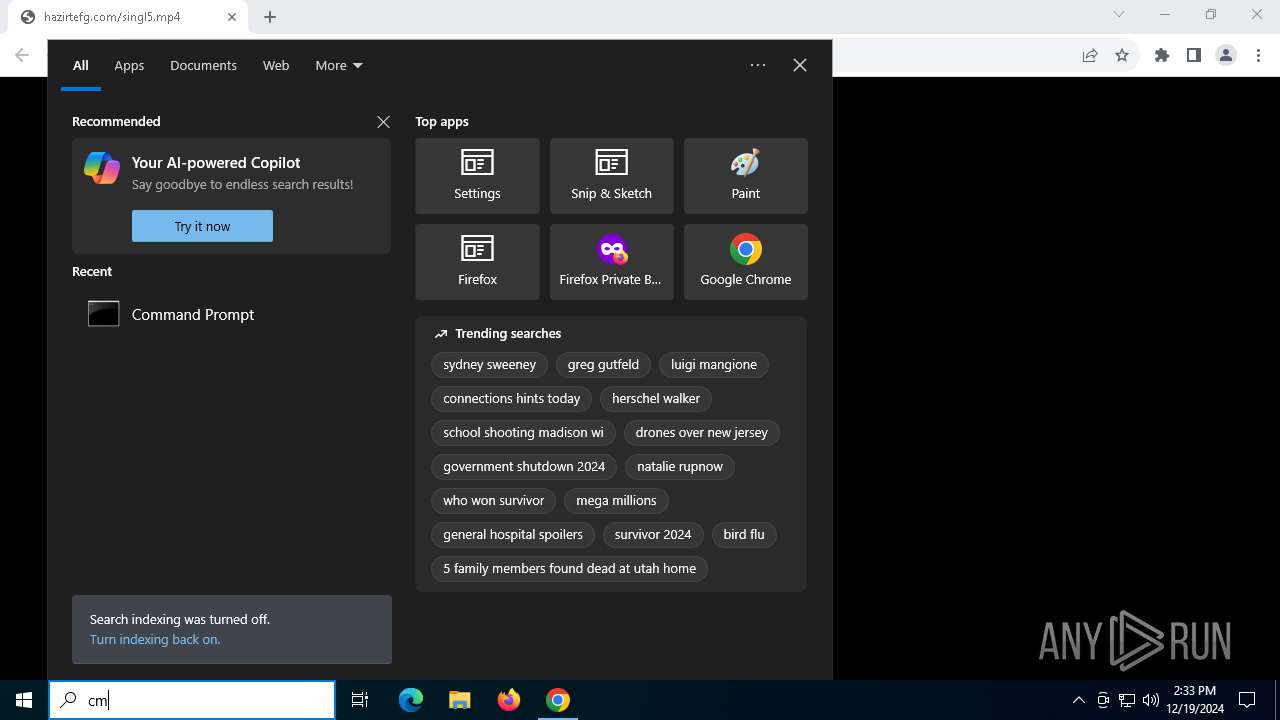Launch Google Chrome tile in Top apps

pyautogui.click(x=745, y=262)
